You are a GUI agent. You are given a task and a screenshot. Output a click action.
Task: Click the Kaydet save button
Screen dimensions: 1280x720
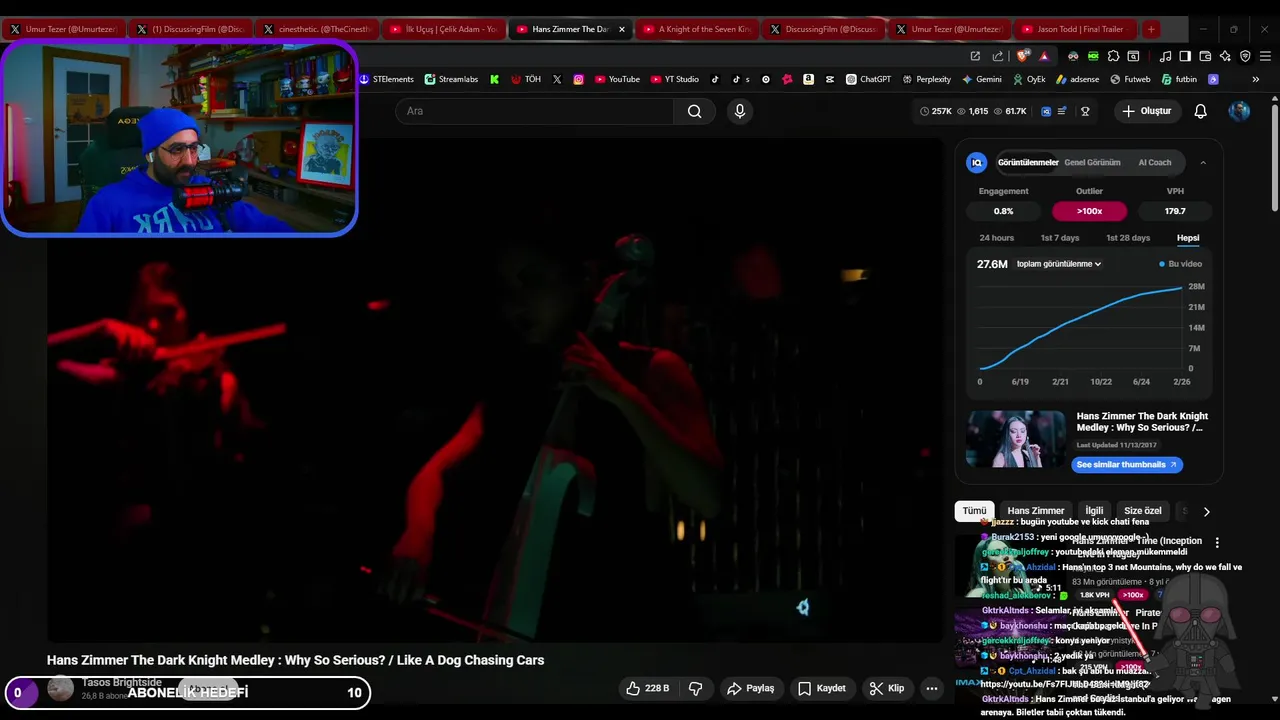pos(822,688)
